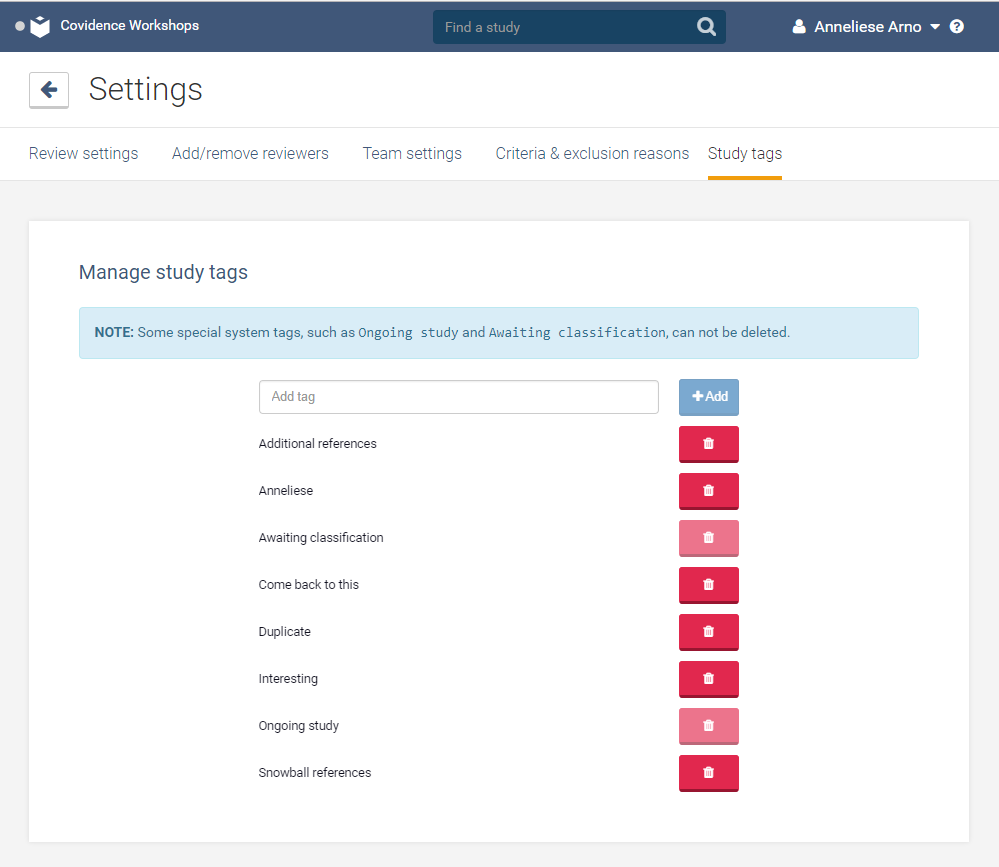Viewport: 999px width, 867px height.
Task: Click the Settings page title
Action: [145, 89]
